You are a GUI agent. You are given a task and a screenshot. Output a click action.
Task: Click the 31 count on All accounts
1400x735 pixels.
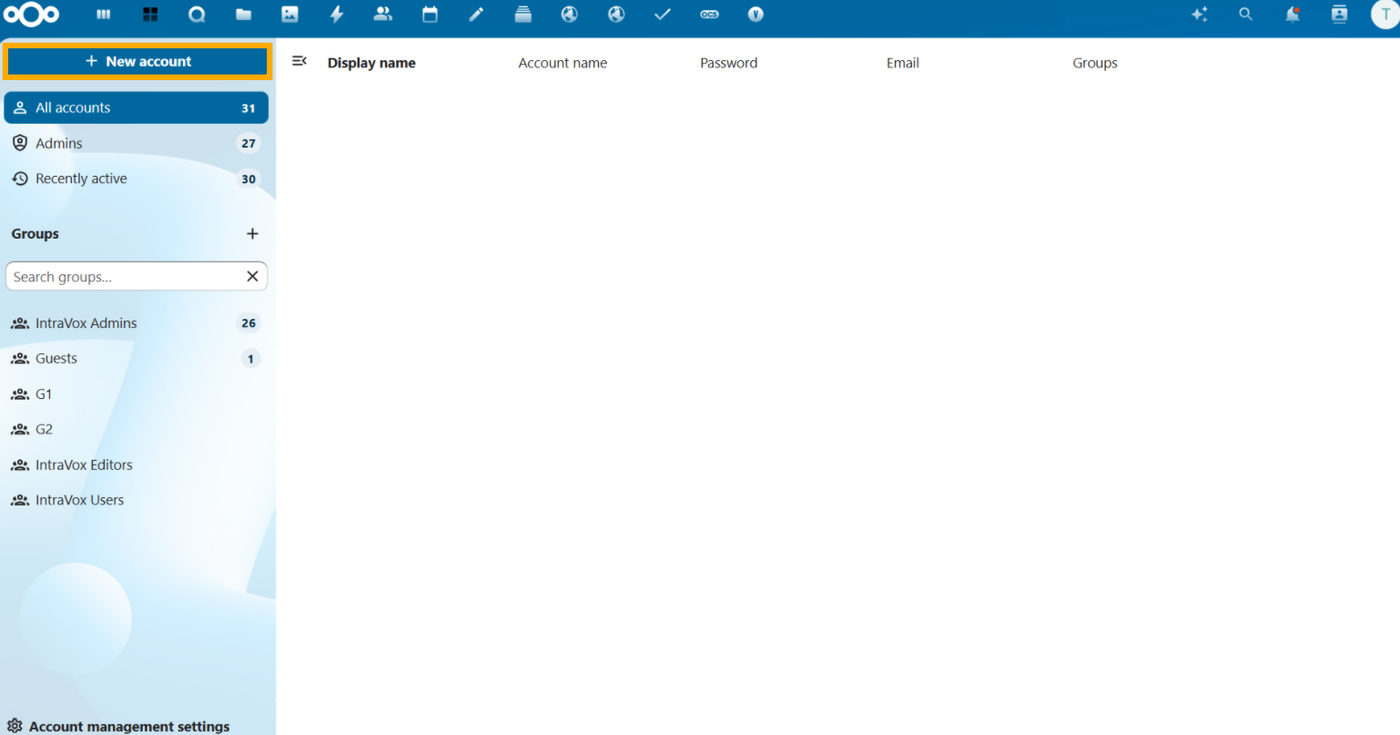pyautogui.click(x=248, y=108)
